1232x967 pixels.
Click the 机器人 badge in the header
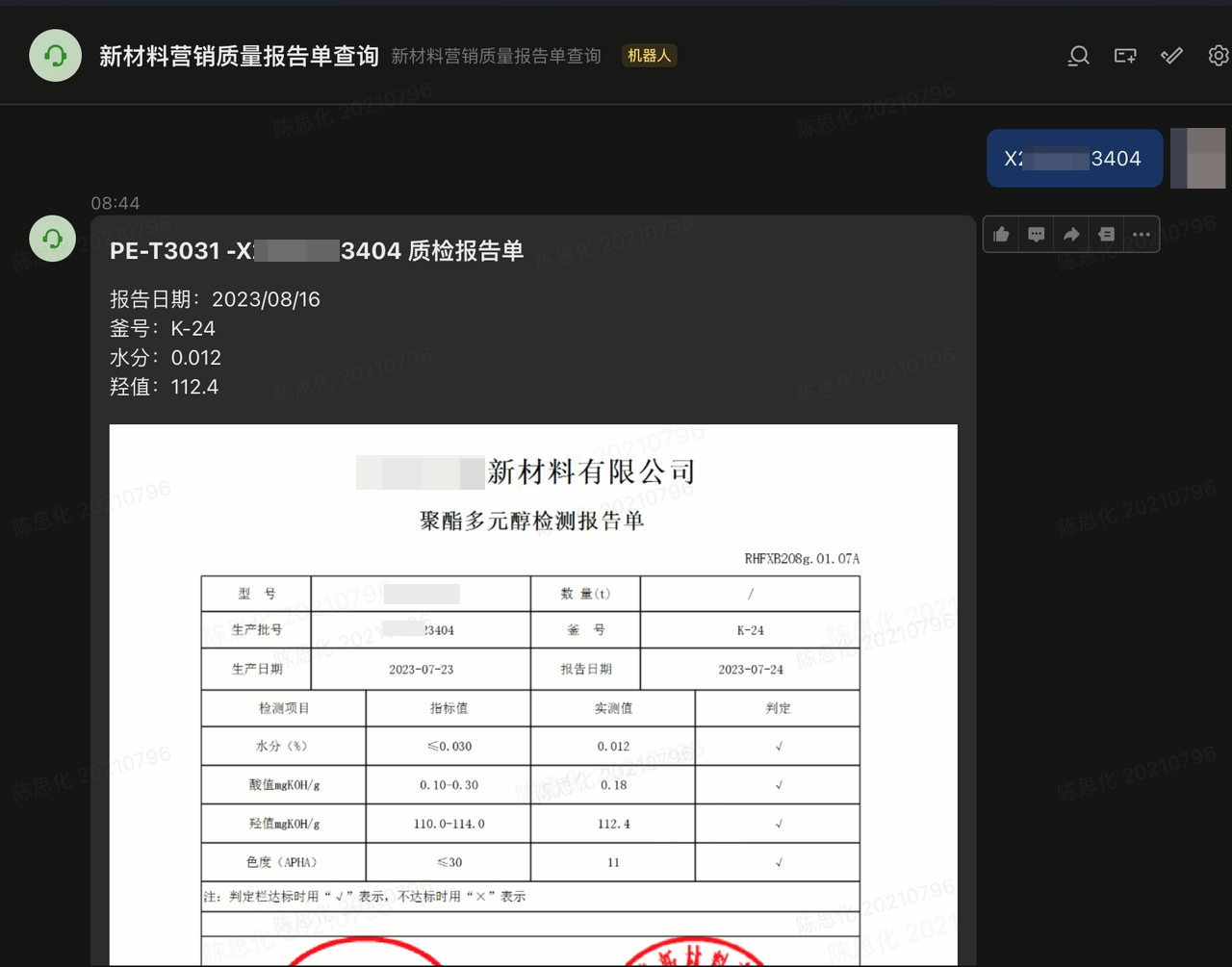tap(649, 56)
